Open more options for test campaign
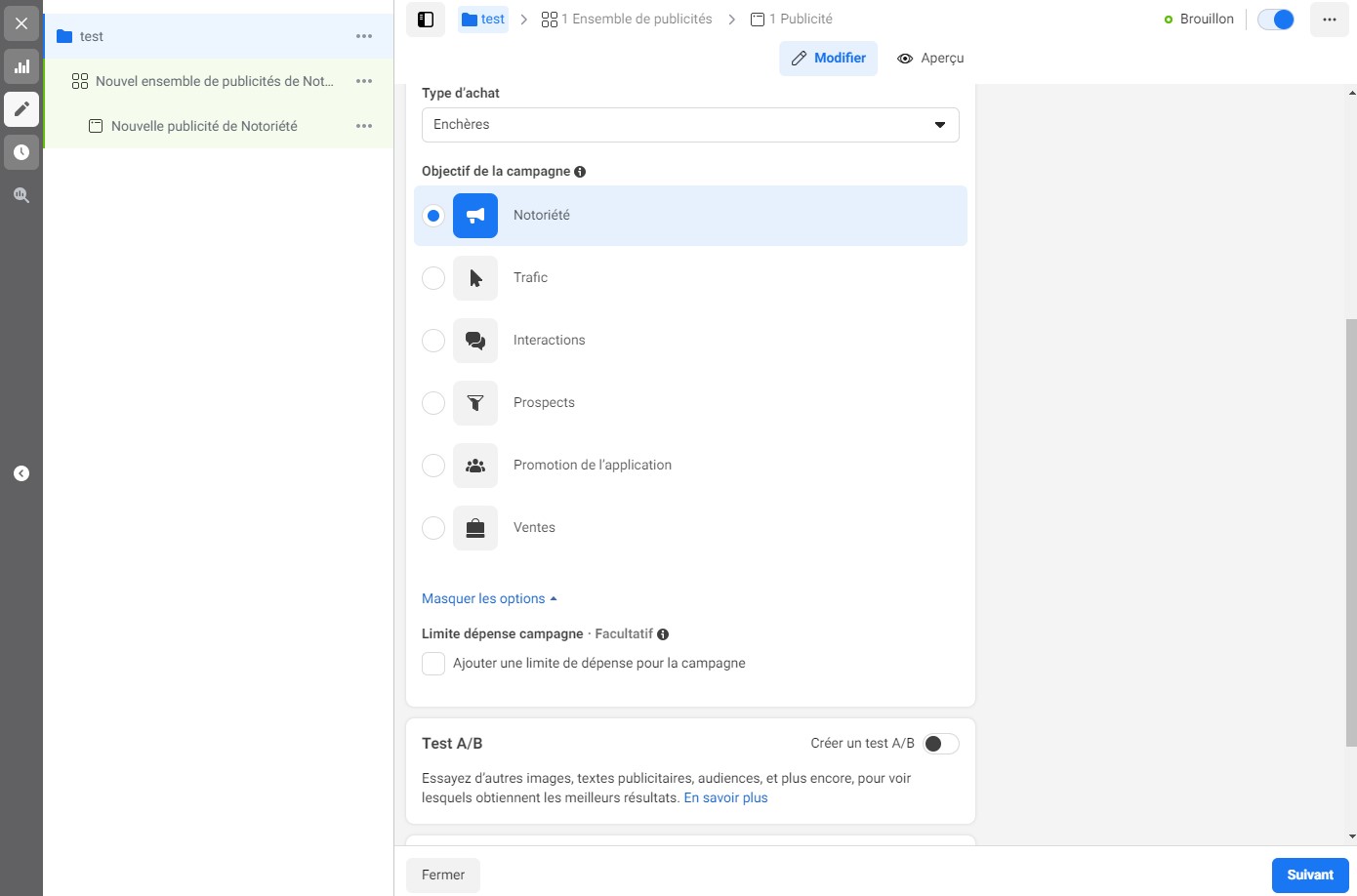 click(364, 36)
